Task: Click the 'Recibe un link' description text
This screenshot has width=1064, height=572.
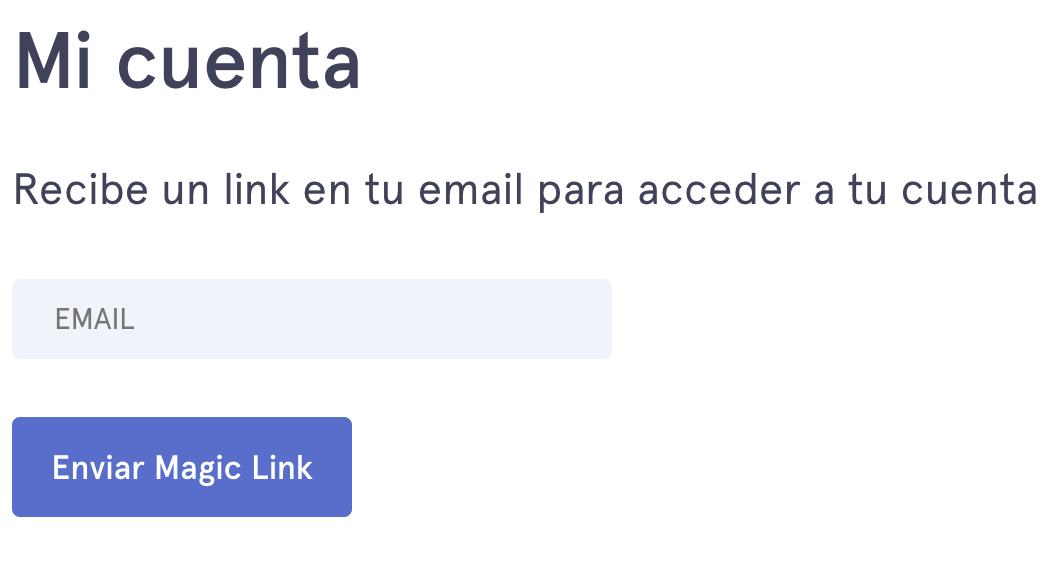Action: [525, 190]
